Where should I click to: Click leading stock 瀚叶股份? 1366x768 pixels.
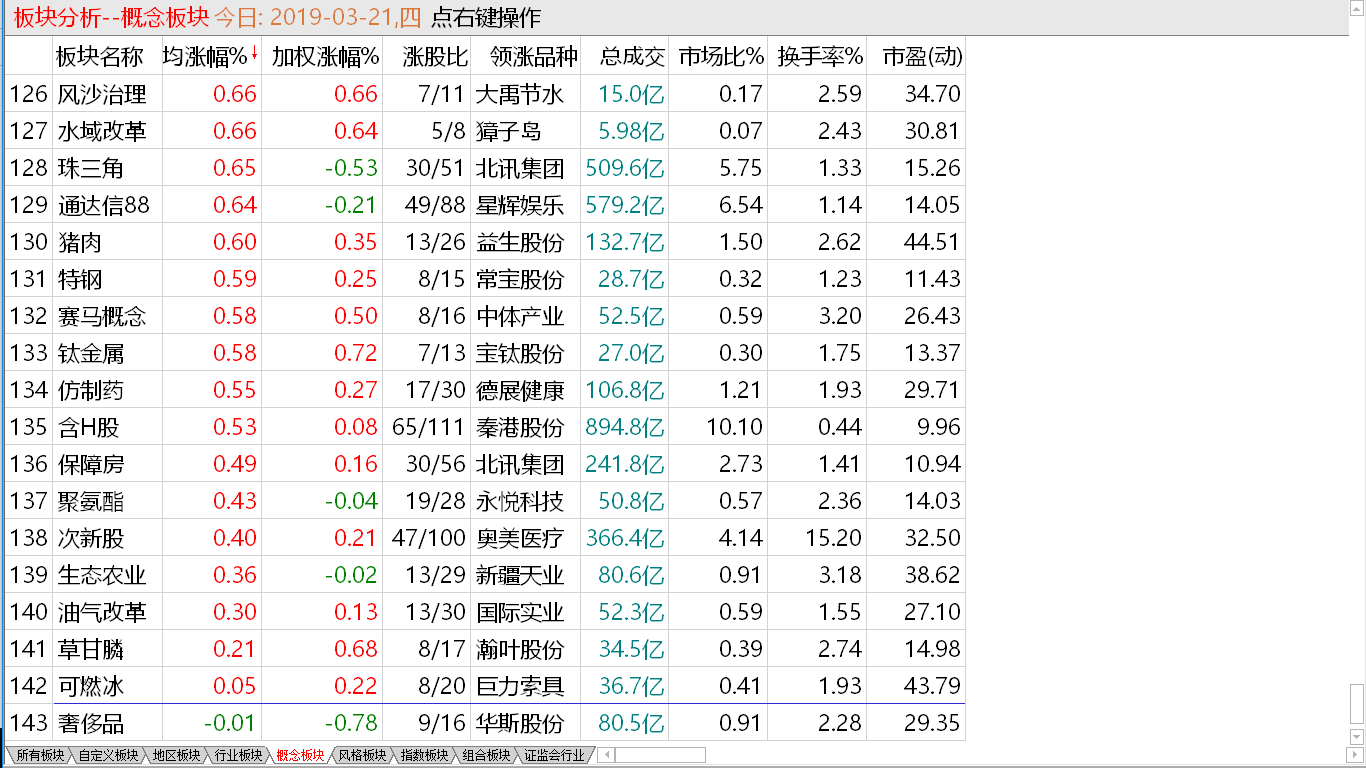520,649
